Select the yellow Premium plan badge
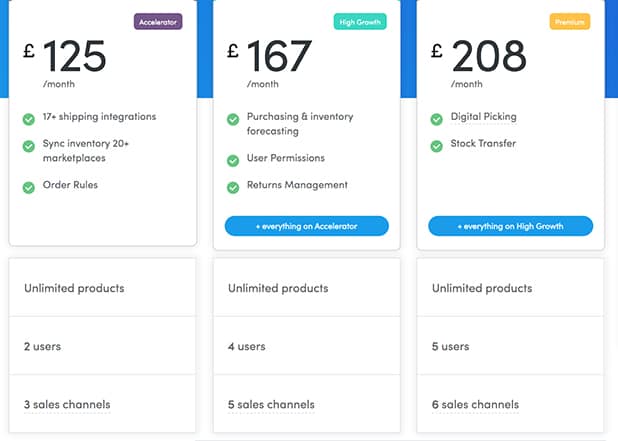The image size is (618, 441). click(x=569, y=21)
